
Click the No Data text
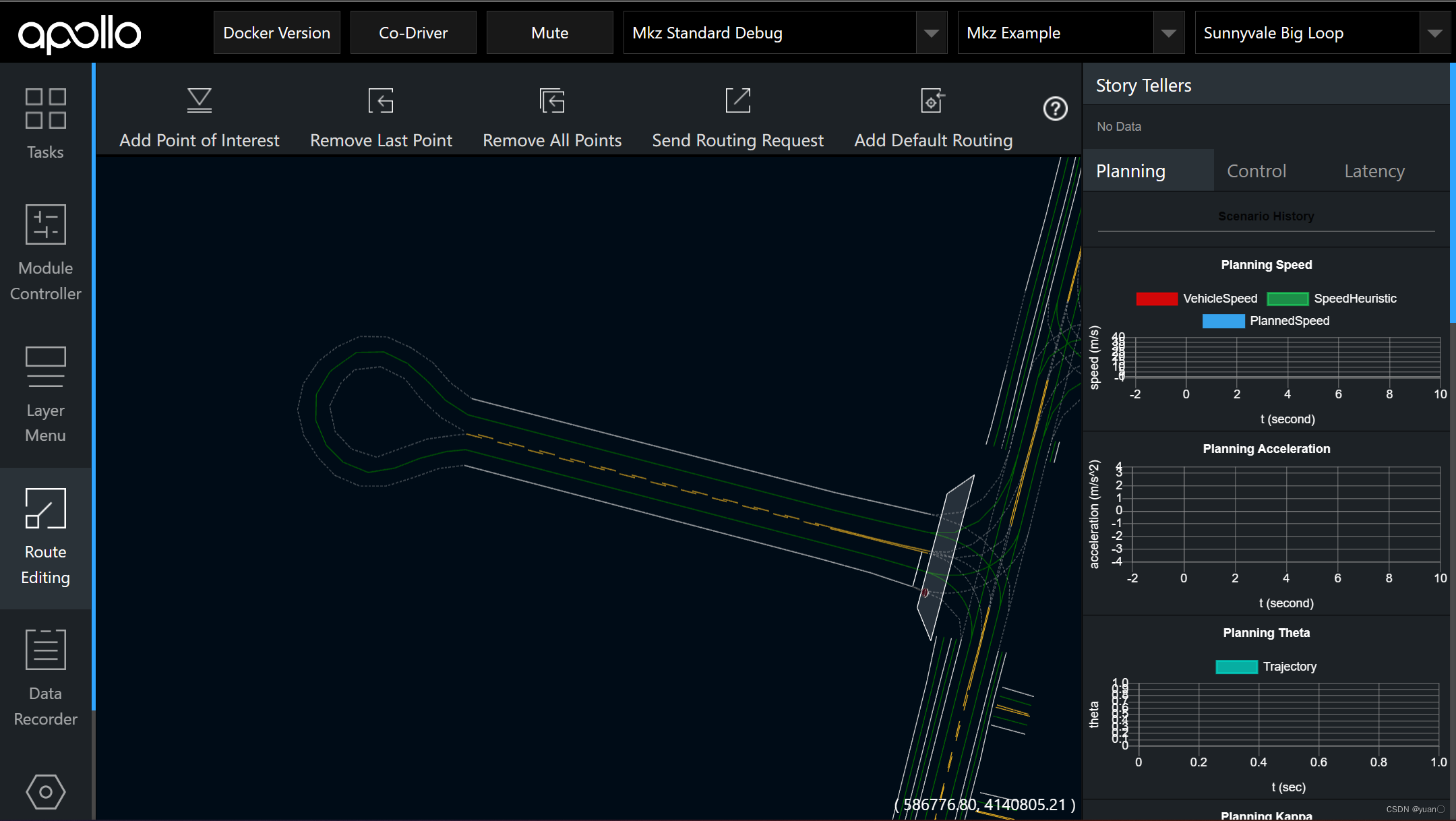pyautogui.click(x=1119, y=127)
